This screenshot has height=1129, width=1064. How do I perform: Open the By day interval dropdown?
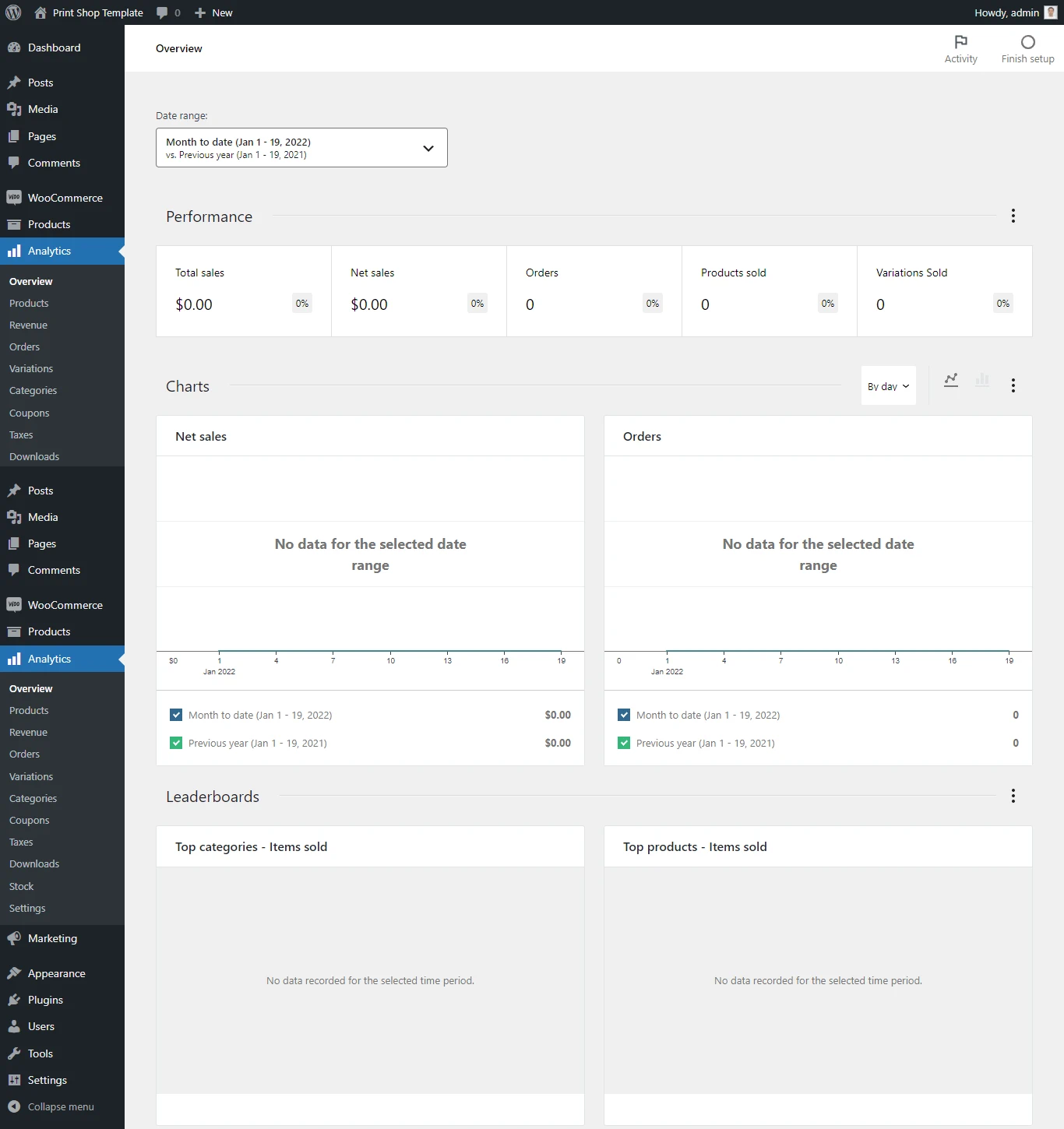point(889,385)
